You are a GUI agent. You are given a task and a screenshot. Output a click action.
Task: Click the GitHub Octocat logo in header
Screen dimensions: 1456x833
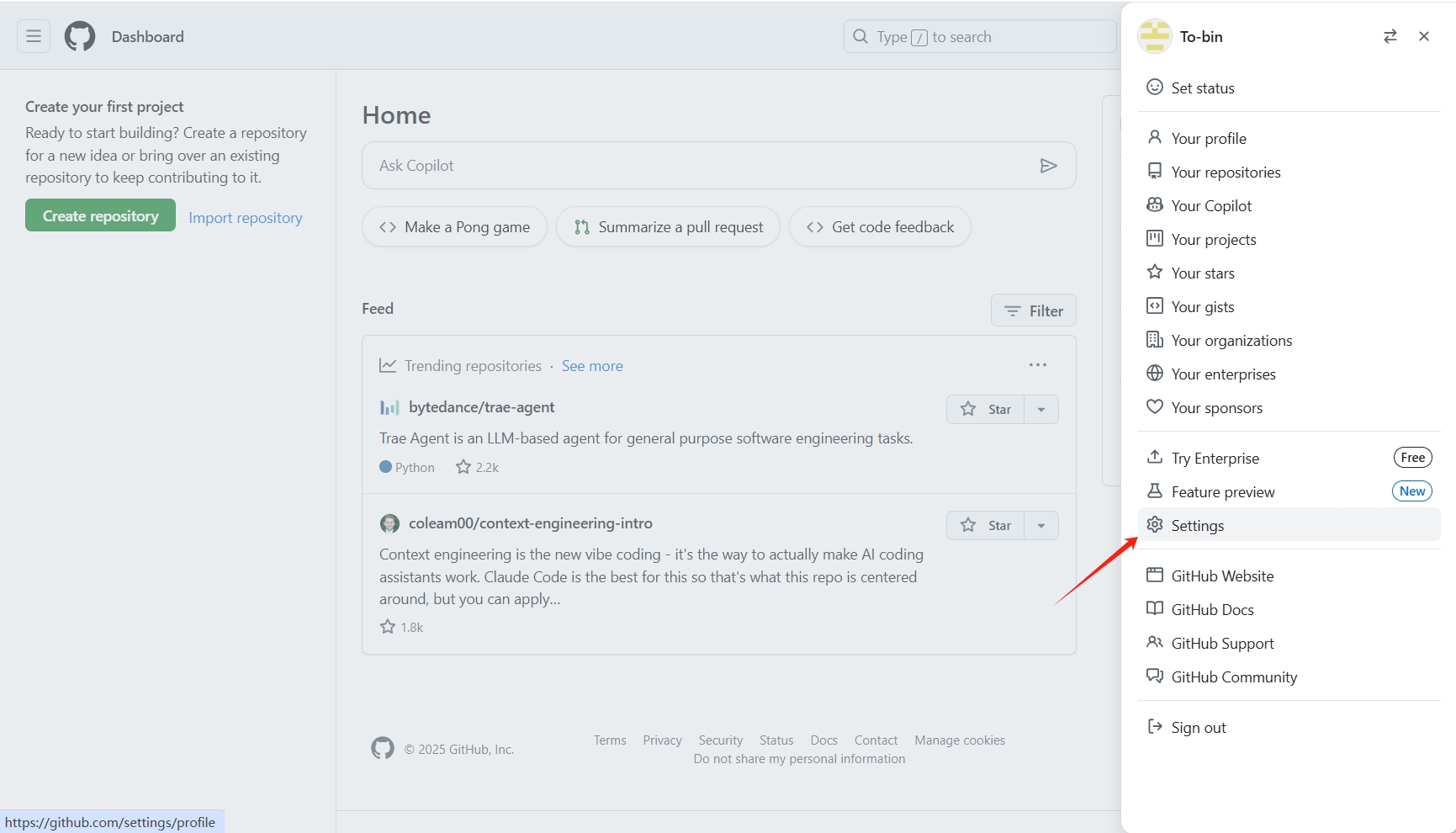80,36
